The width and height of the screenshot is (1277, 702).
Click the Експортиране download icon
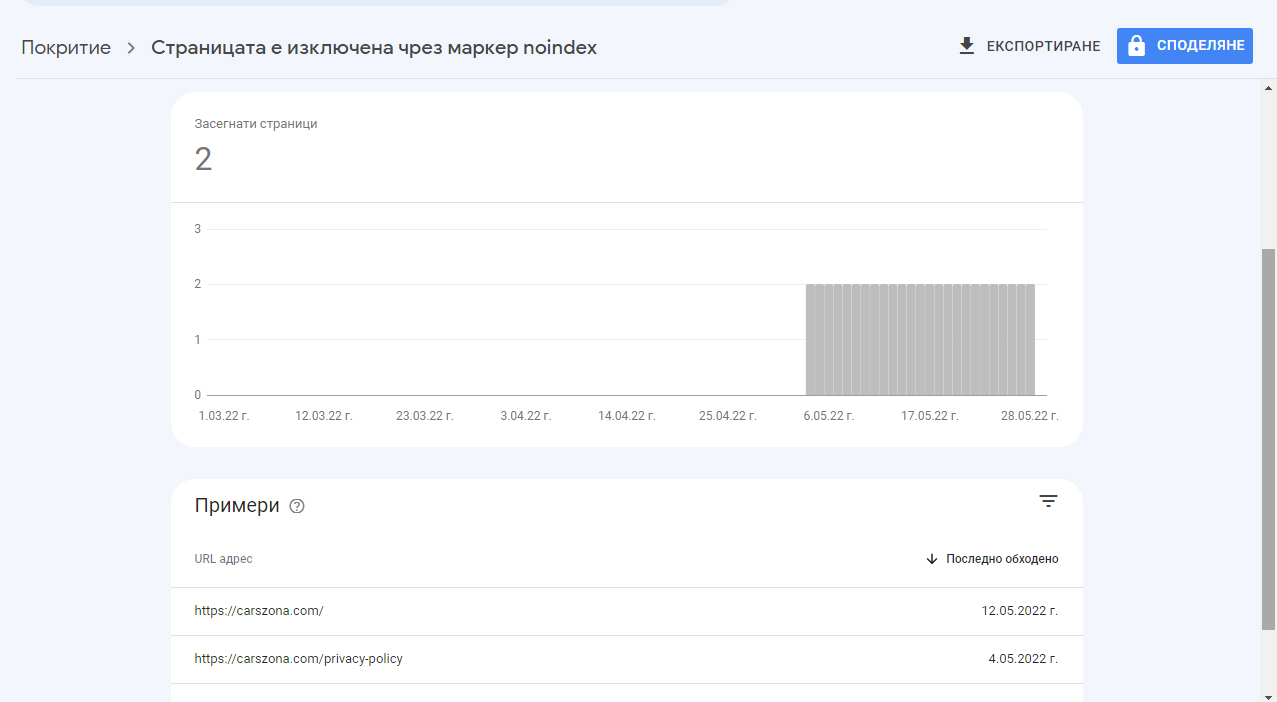967,46
